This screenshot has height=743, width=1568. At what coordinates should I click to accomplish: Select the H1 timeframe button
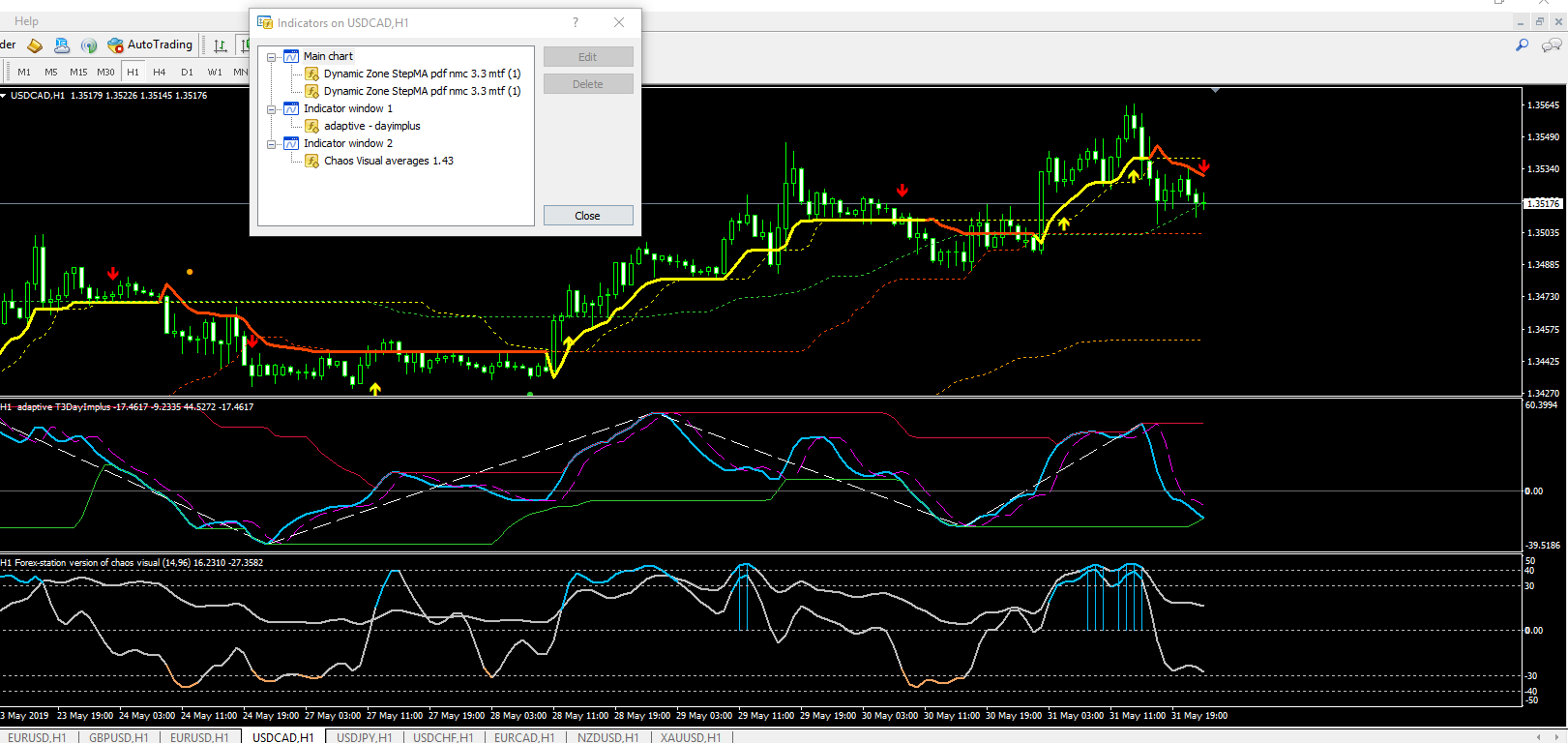click(x=133, y=72)
